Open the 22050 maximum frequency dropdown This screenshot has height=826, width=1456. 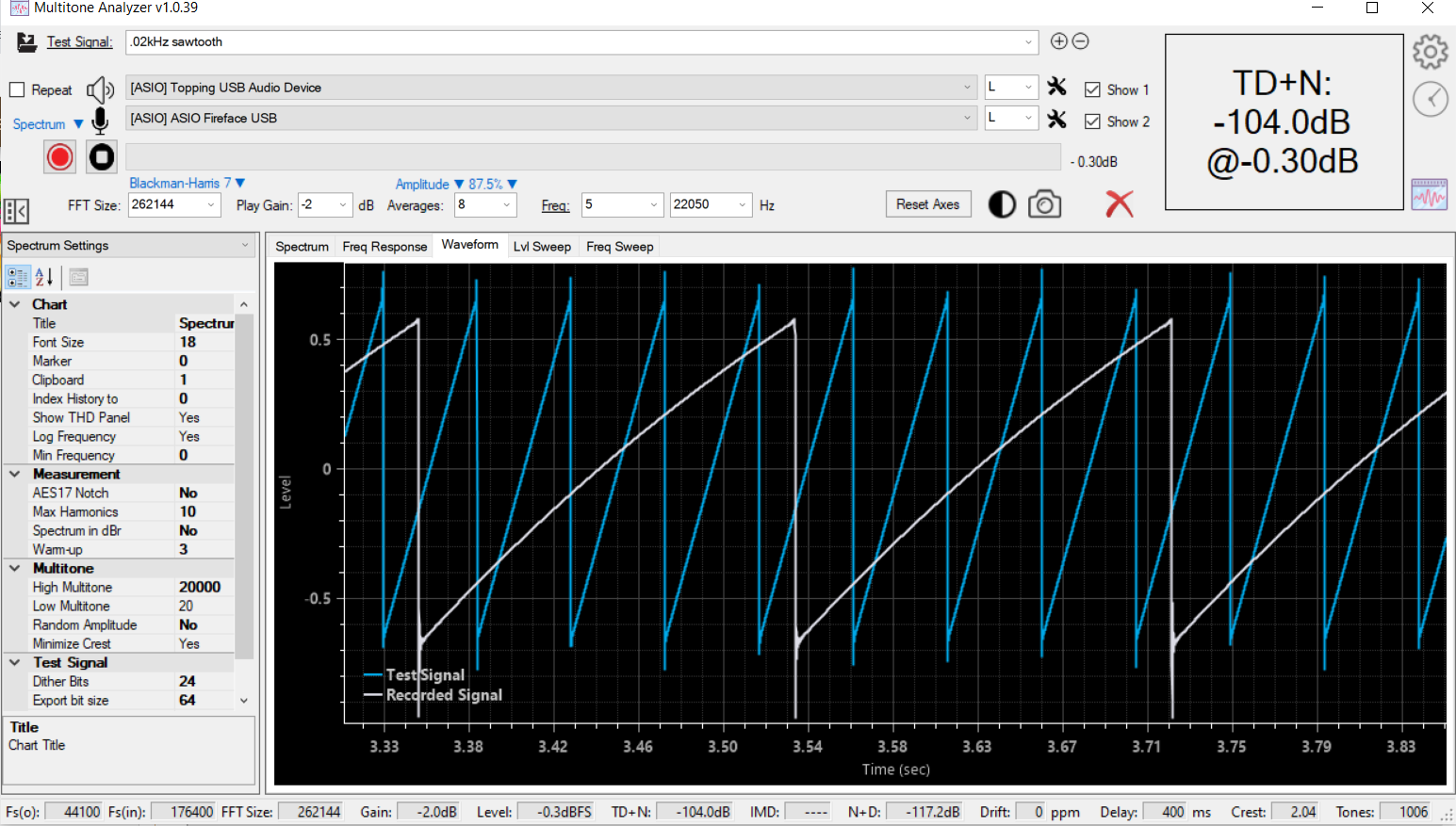[x=743, y=204]
